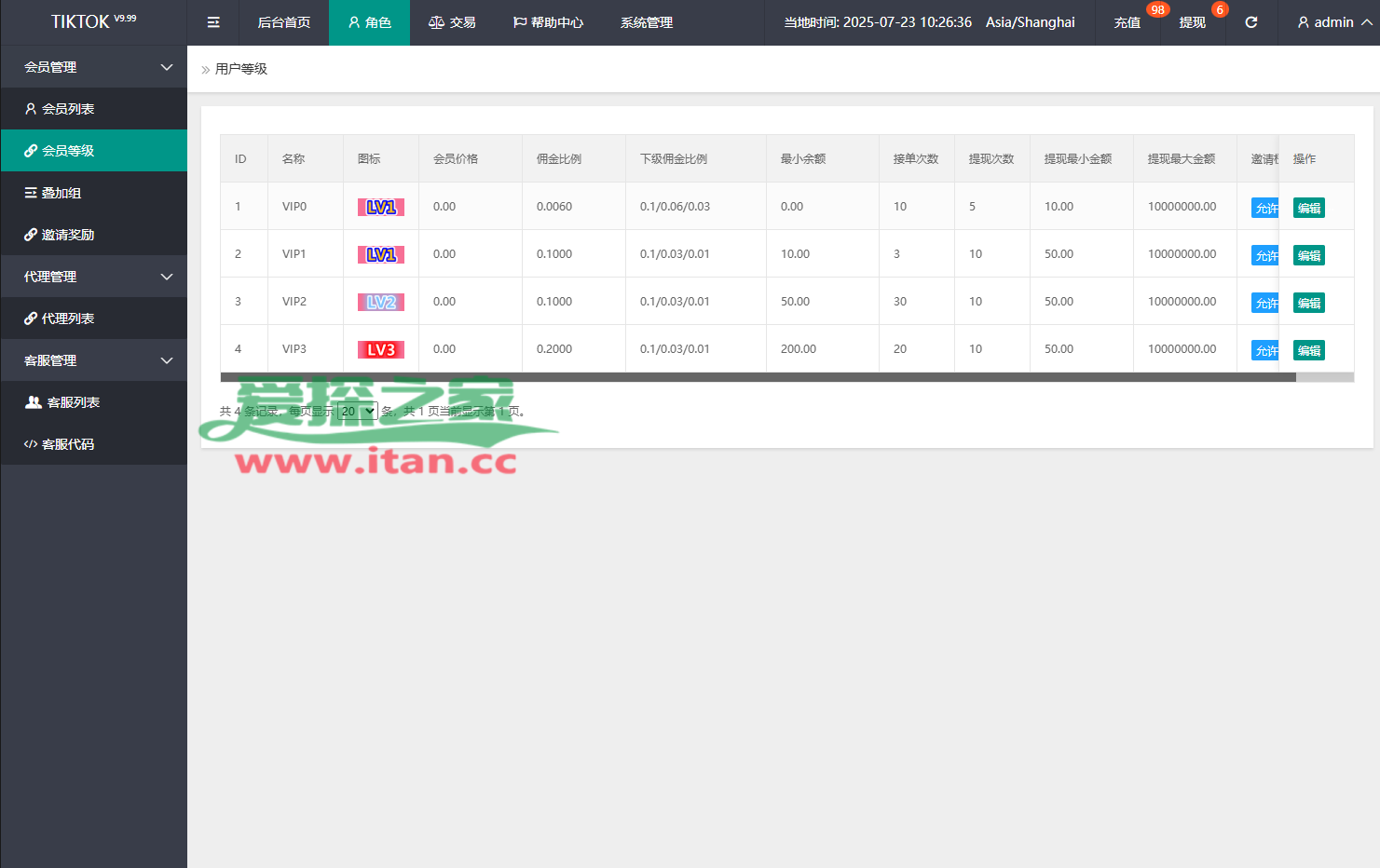Click the VIP1 LV1 level badge
This screenshot has height=868, width=1380.
[x=381, y=254]
